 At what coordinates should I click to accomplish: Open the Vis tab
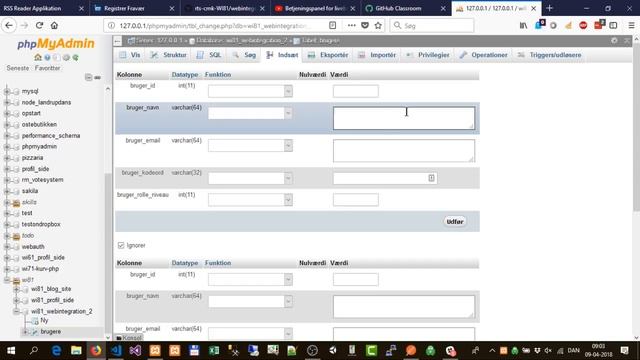coord(130,55)
